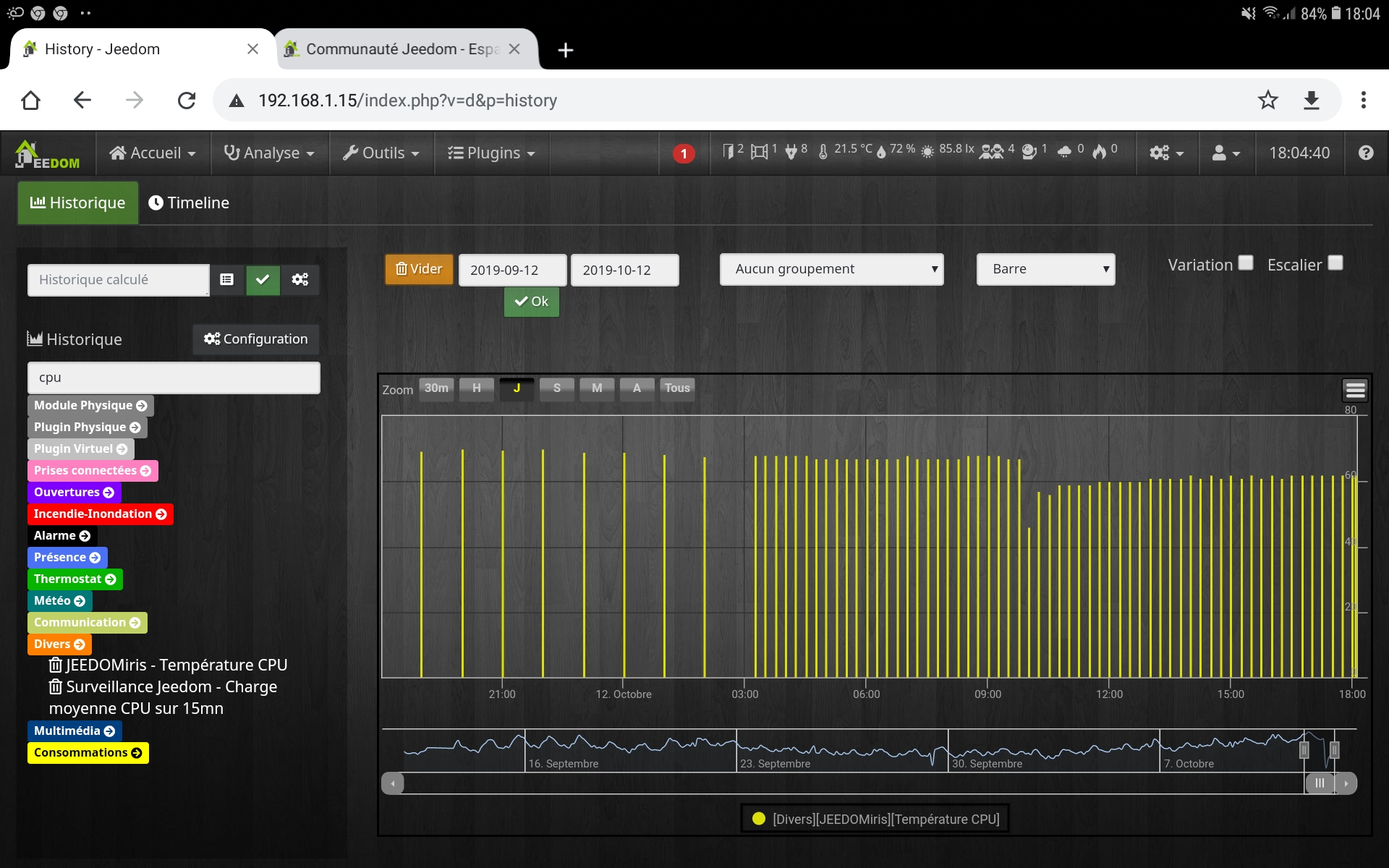Set chart zoom to 30m
1389x868 pixels.
[x=436, y=388]
